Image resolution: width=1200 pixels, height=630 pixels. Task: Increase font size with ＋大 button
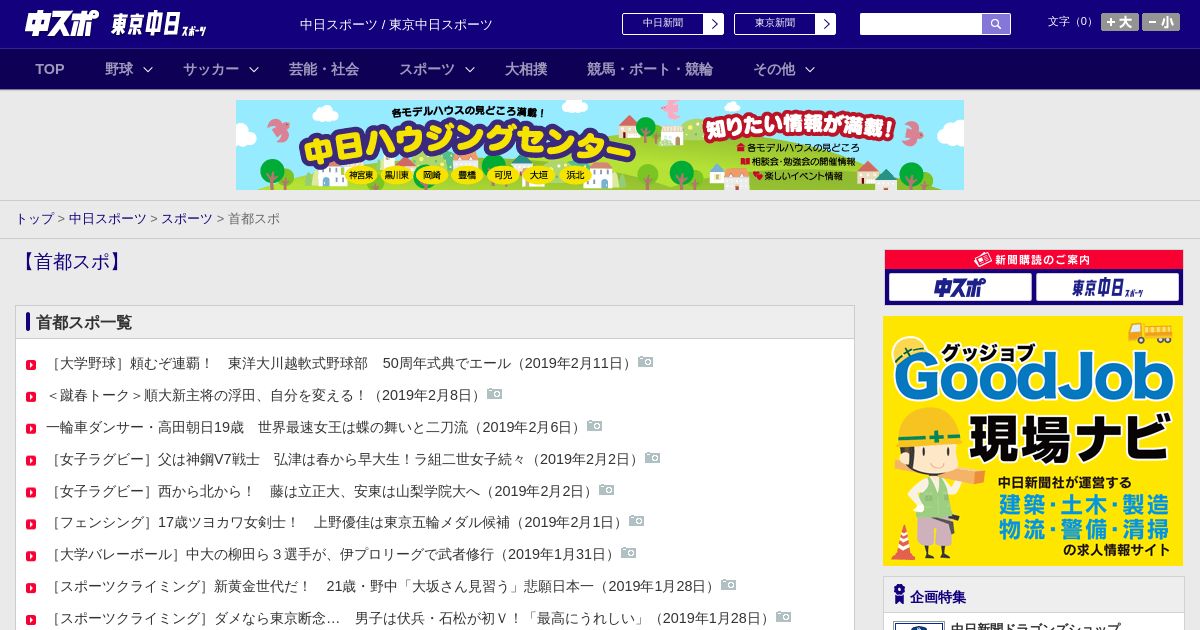(x=1120, y=22)
